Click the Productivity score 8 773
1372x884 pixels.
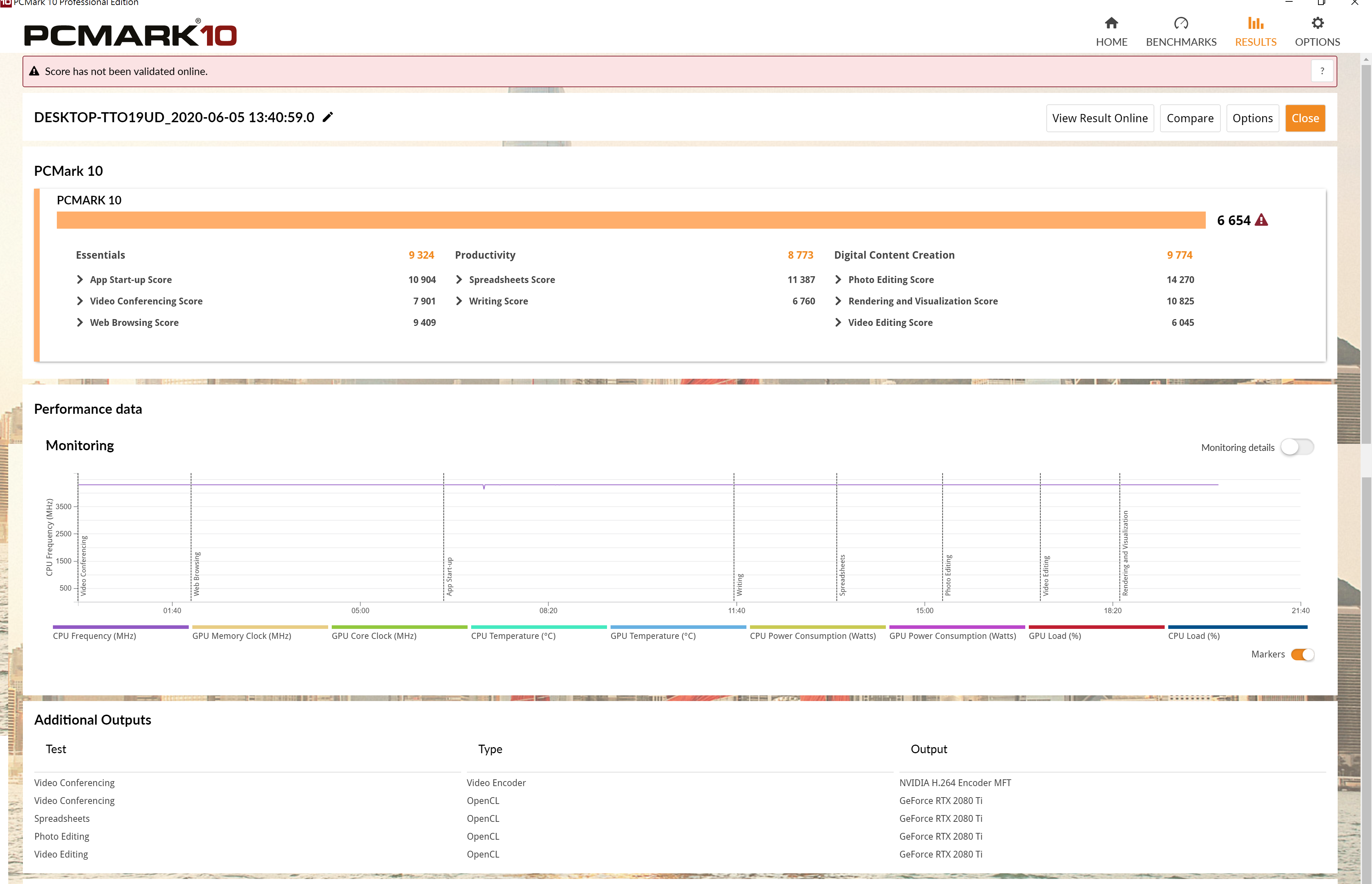pos(800,255)
